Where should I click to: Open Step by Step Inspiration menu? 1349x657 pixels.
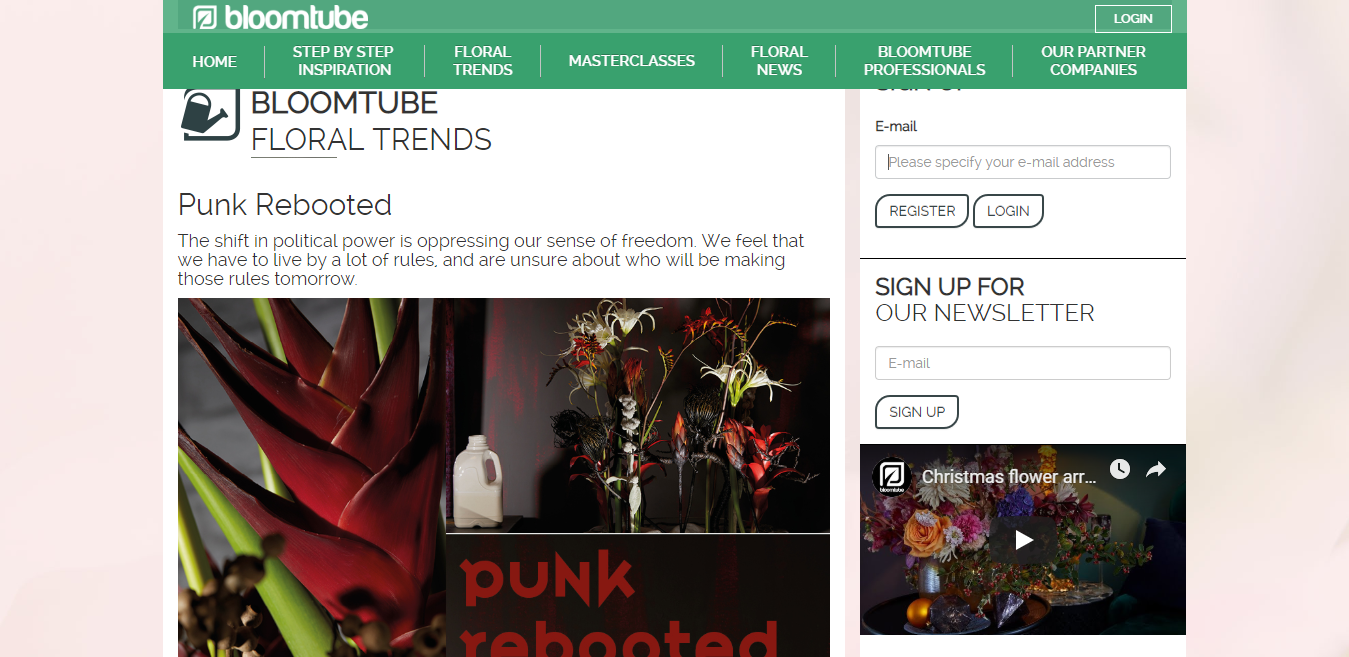coord(344,61)
